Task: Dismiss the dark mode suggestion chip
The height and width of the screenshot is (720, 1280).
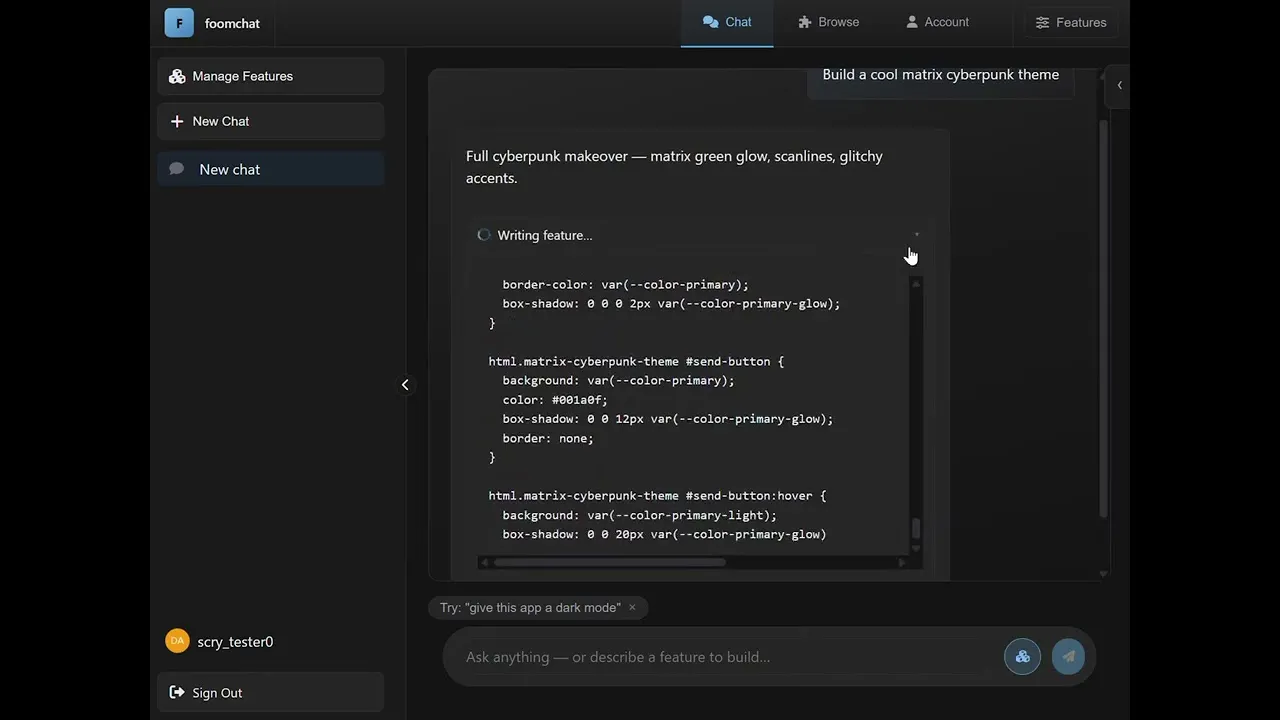Action: coord(632,607)
